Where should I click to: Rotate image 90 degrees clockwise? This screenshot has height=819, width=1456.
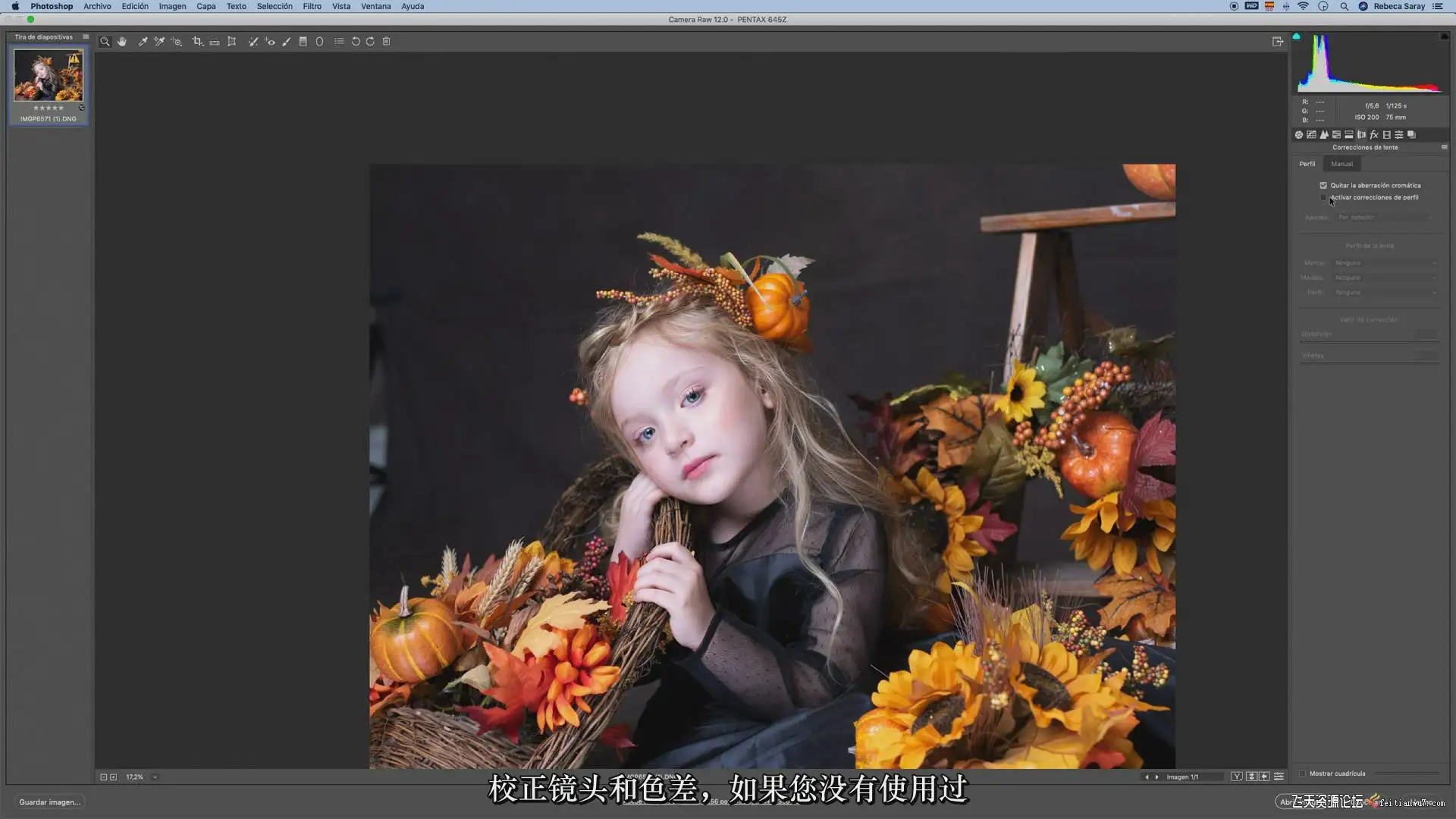tap(370, 42)
